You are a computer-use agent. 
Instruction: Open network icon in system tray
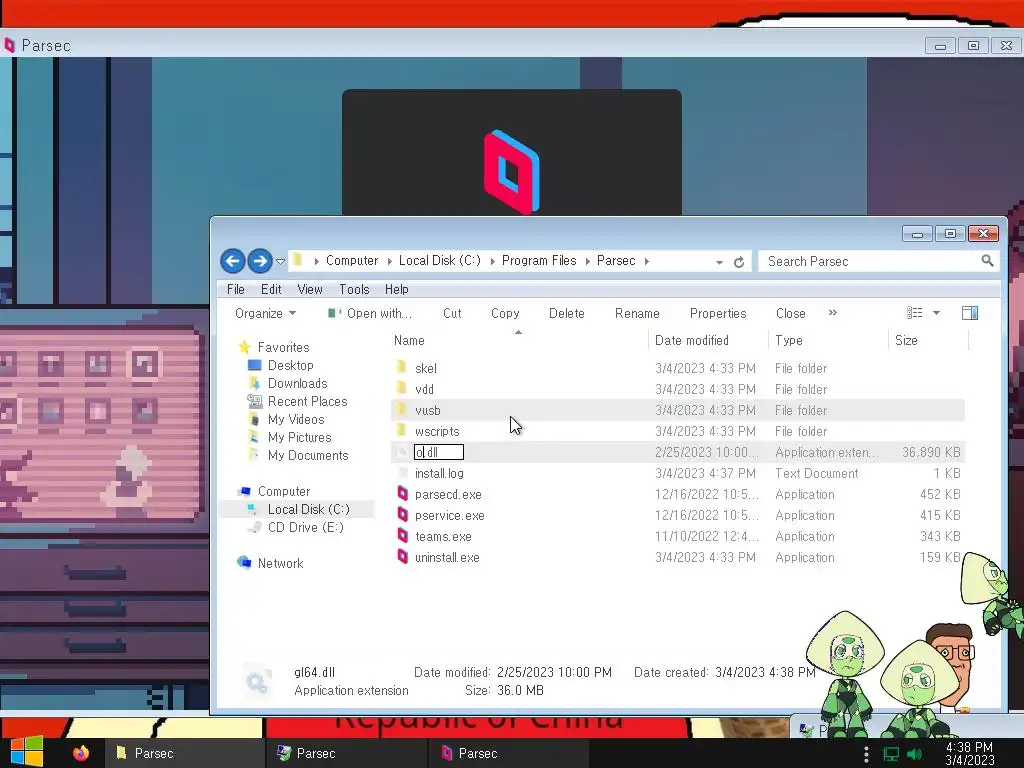coord(891,754)
